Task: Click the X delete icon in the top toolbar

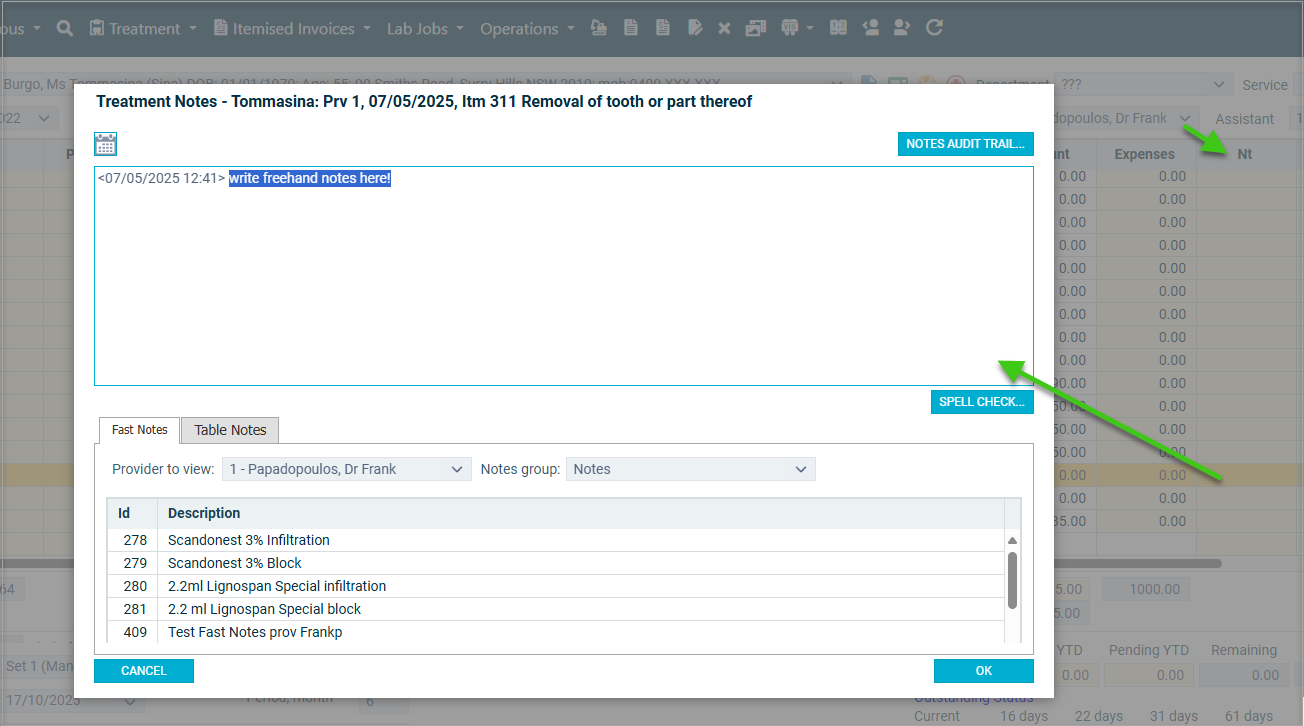Action: 724,28
